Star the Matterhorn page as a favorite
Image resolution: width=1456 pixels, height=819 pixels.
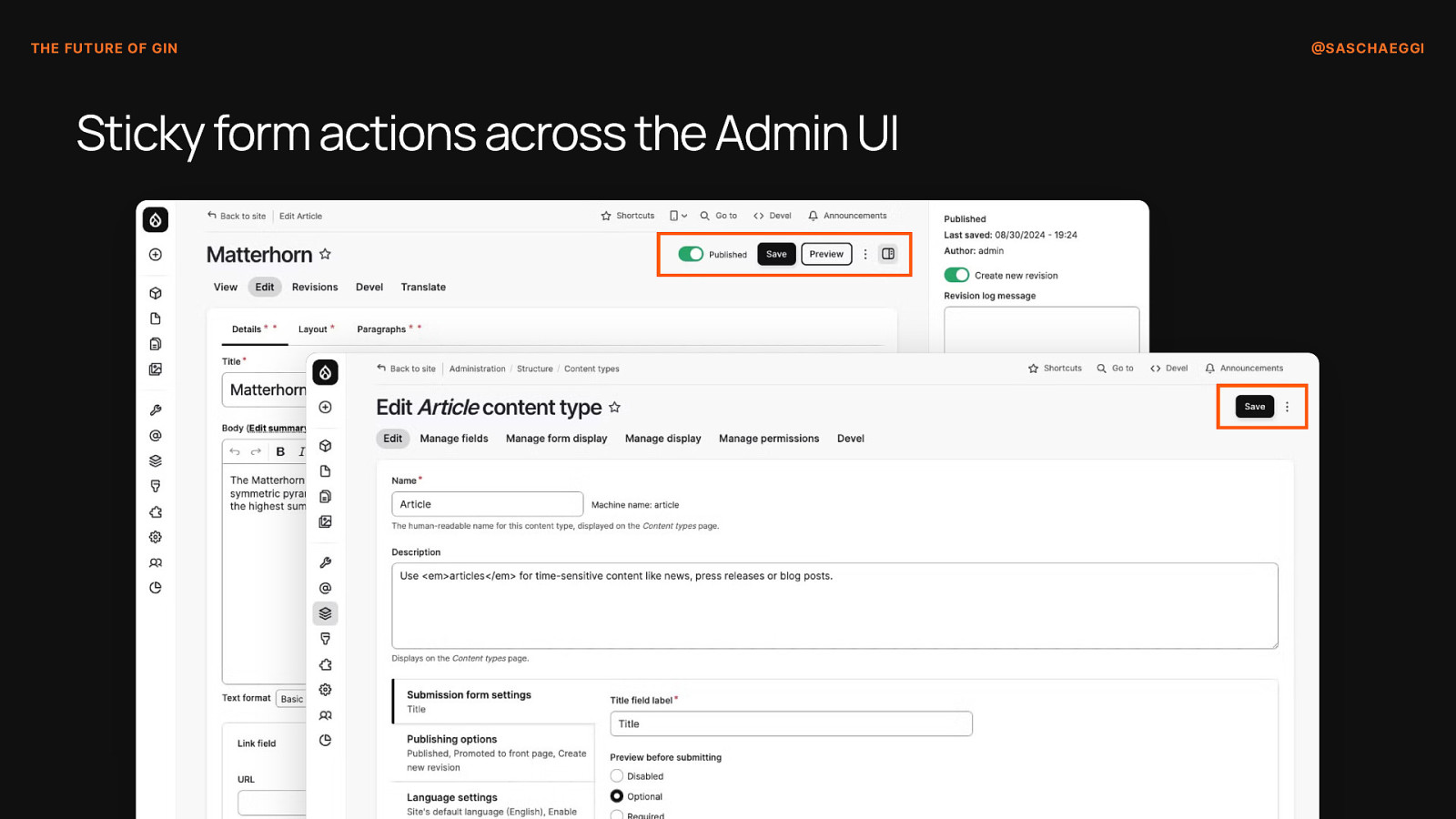[x=325, y=254]
